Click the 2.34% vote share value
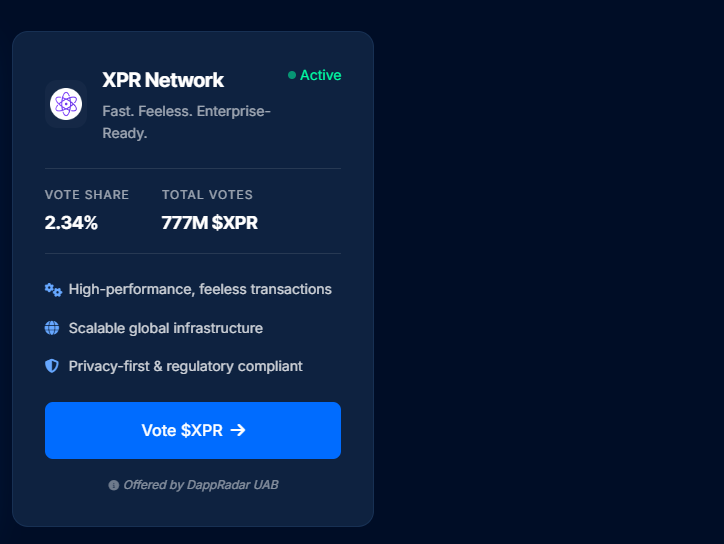 pyautogui.click(x=71, y=223)
